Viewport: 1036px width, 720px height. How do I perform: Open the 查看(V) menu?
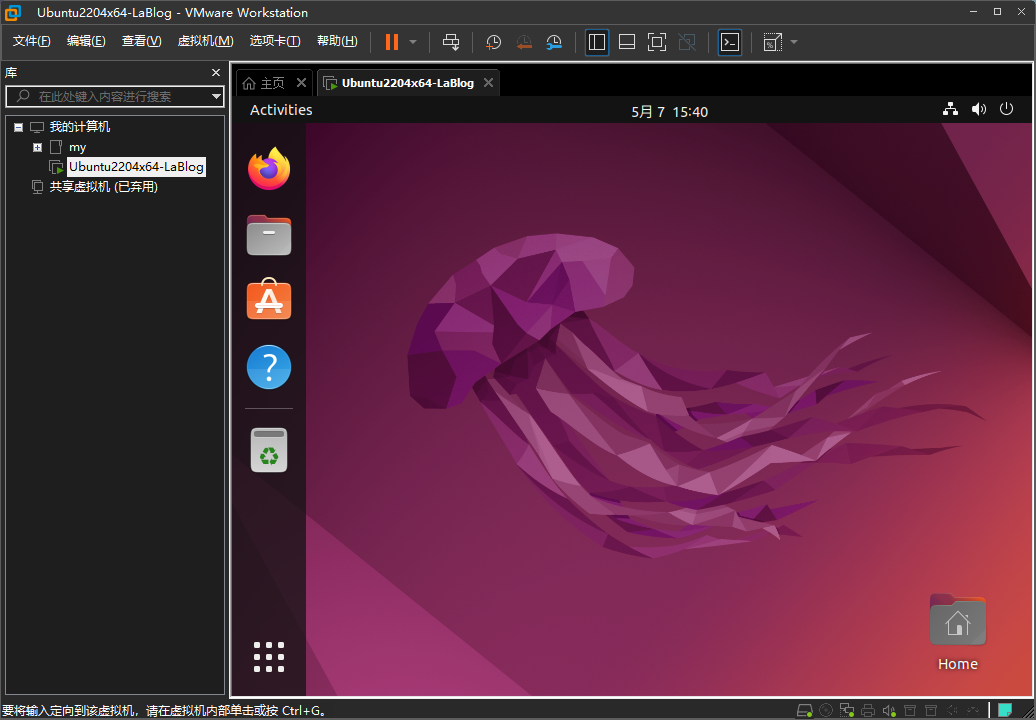click(x=141, y=41)
